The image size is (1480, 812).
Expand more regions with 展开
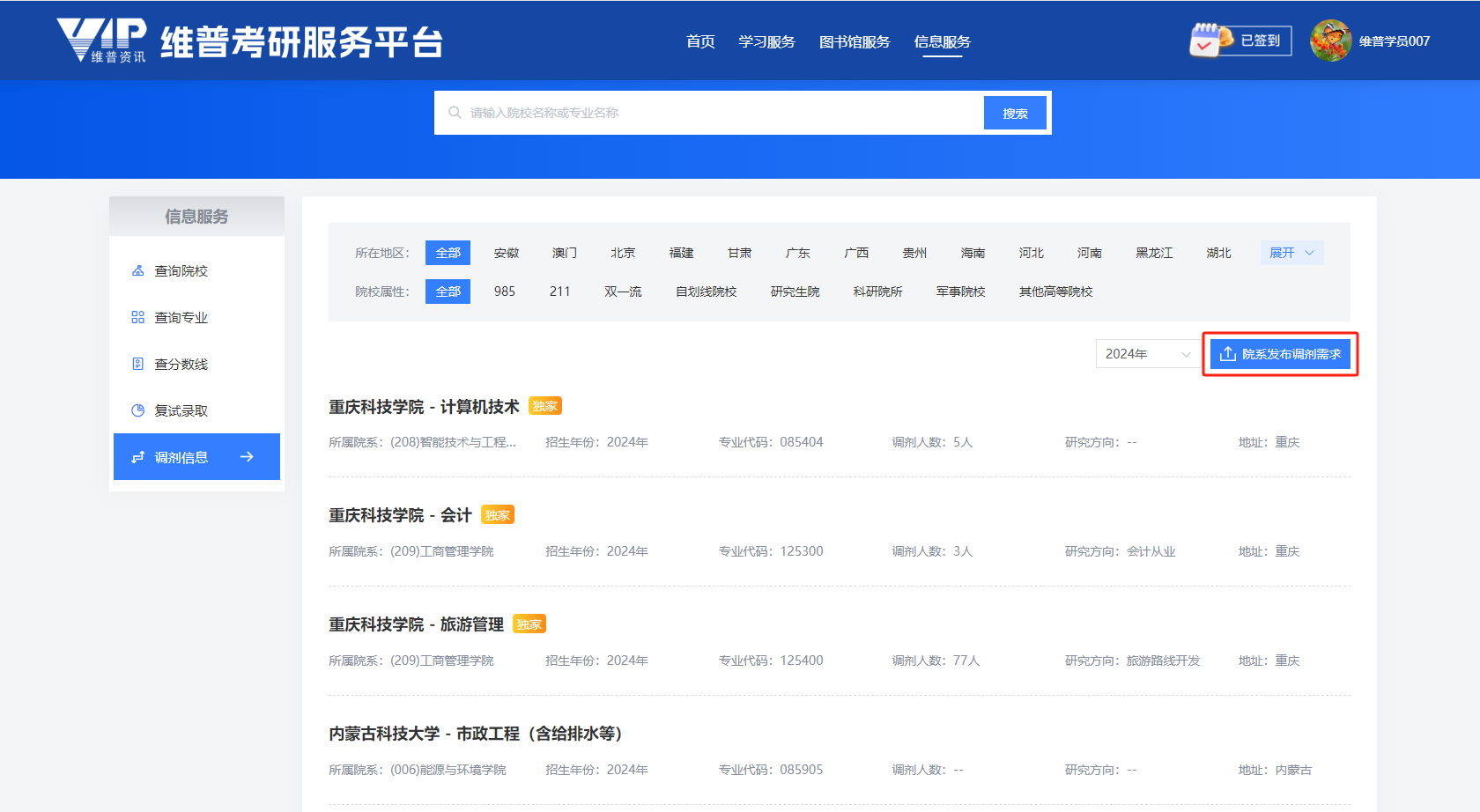1291,253
